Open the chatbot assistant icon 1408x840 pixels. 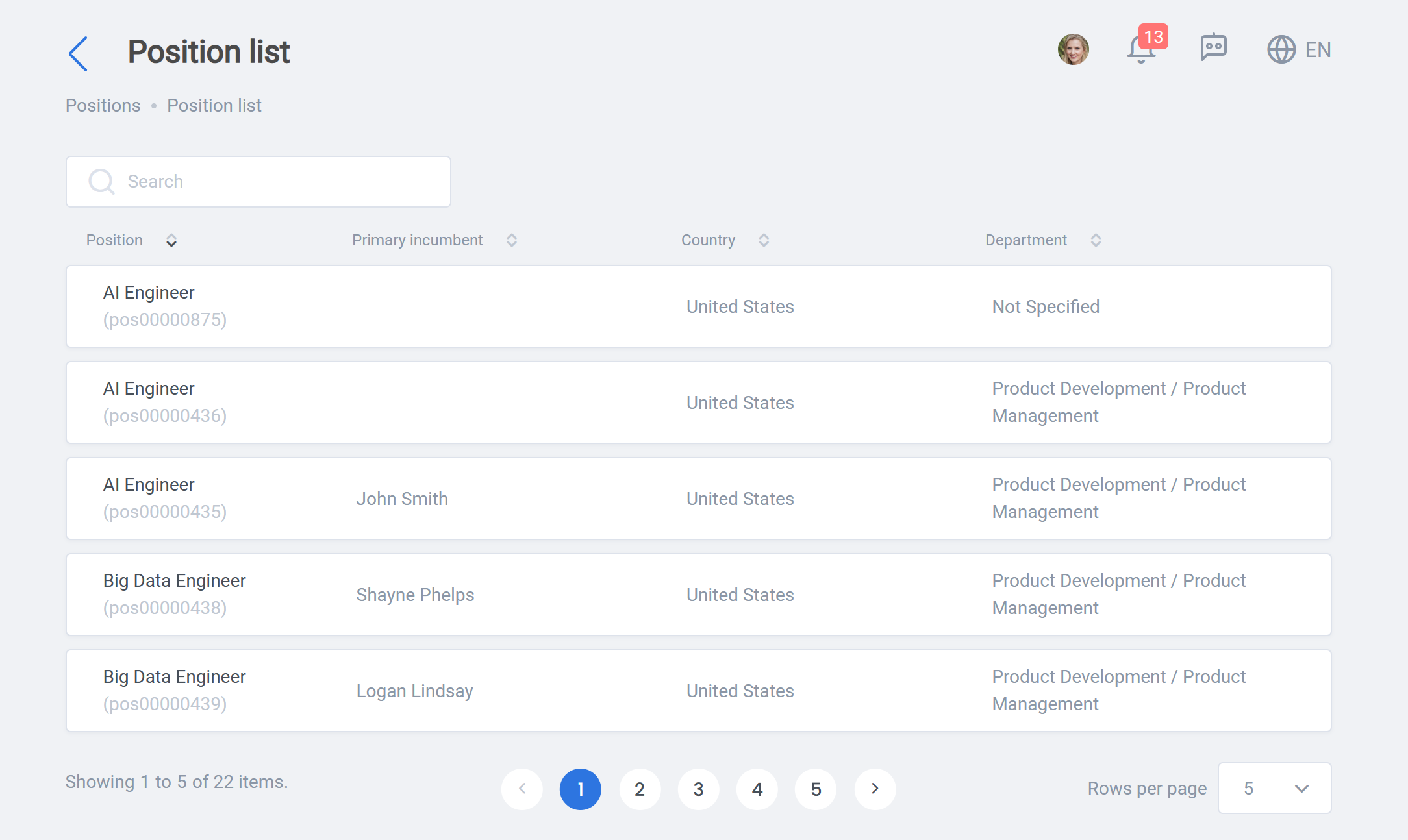(x=1213, y=48)
